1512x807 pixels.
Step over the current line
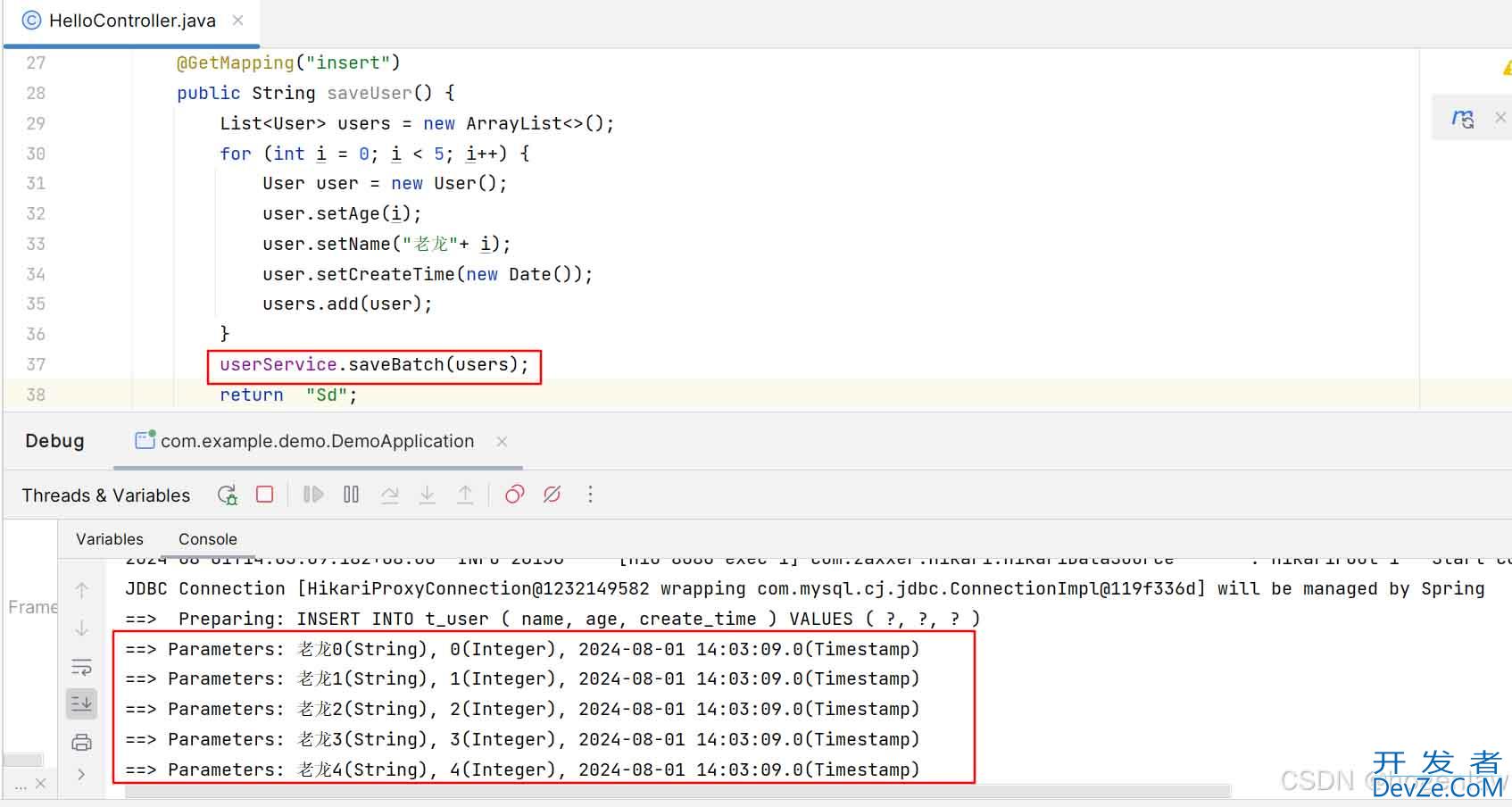click(390, 495)
